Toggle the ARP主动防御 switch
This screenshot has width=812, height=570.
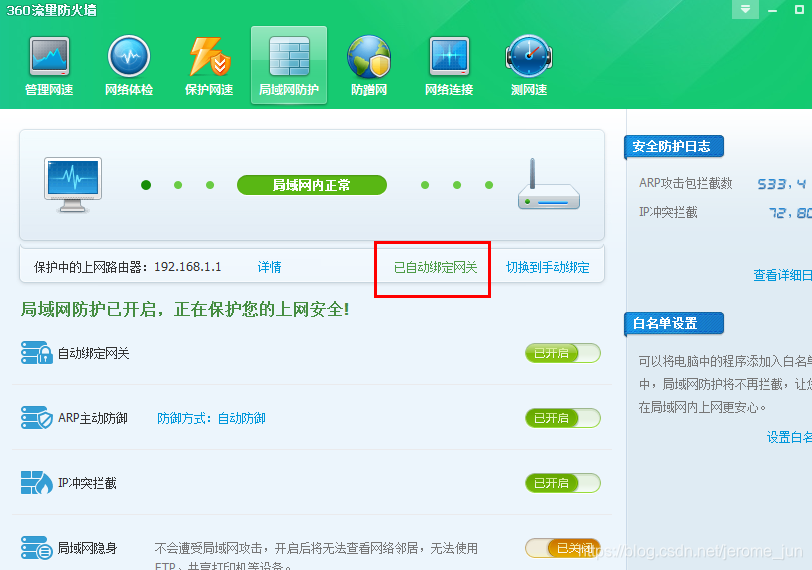pos(562,418)
